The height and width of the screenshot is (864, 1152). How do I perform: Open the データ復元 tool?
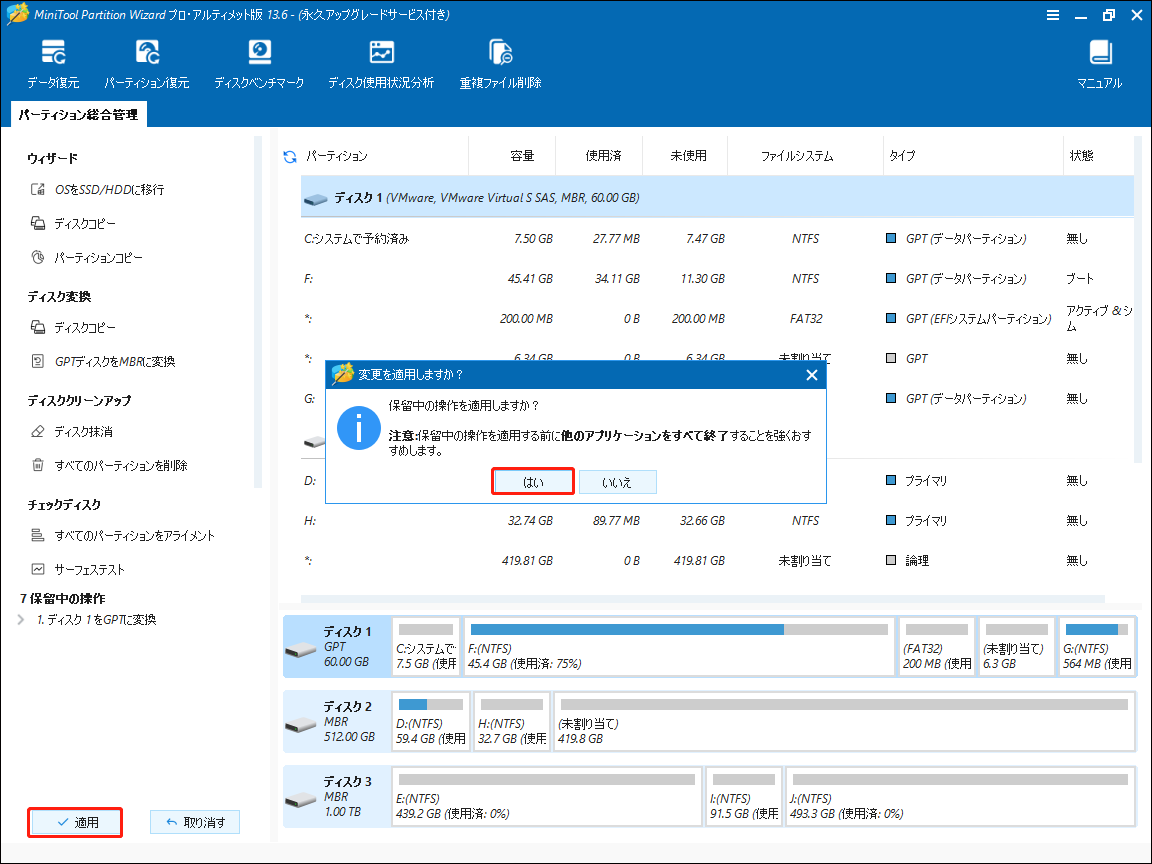[53, 64]
